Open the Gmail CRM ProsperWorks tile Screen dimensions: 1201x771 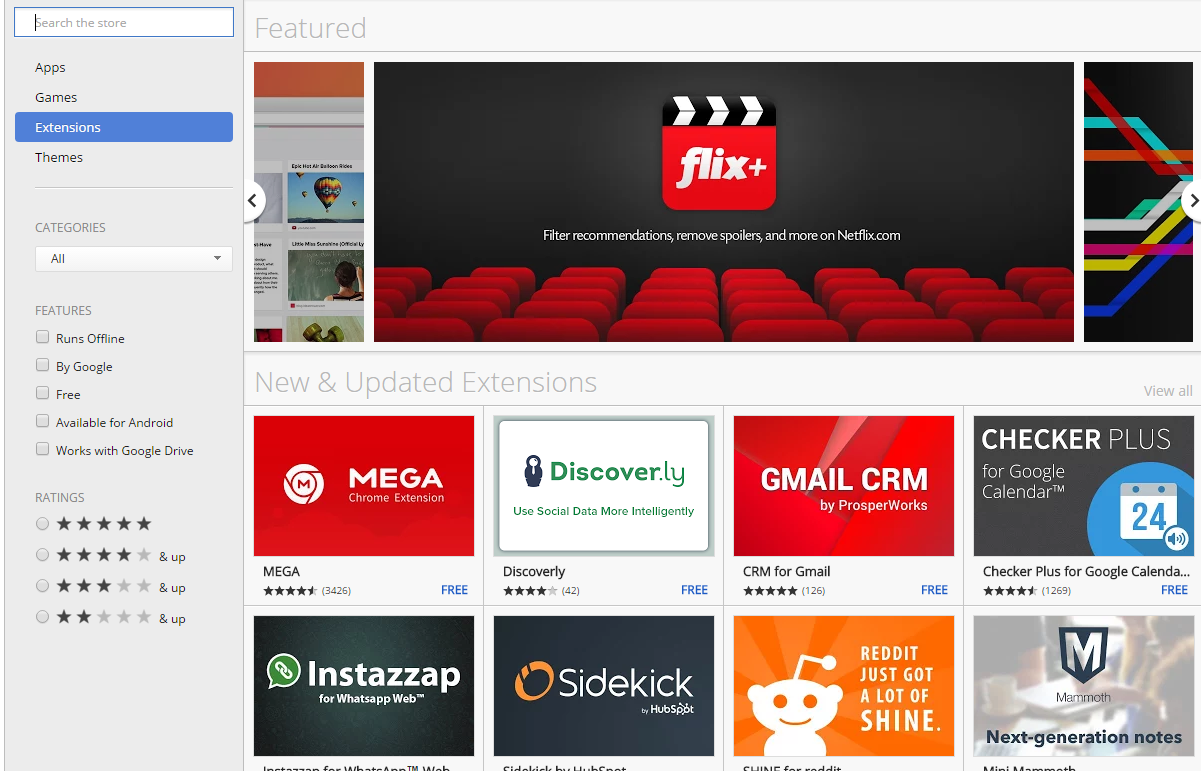[844, 486]
